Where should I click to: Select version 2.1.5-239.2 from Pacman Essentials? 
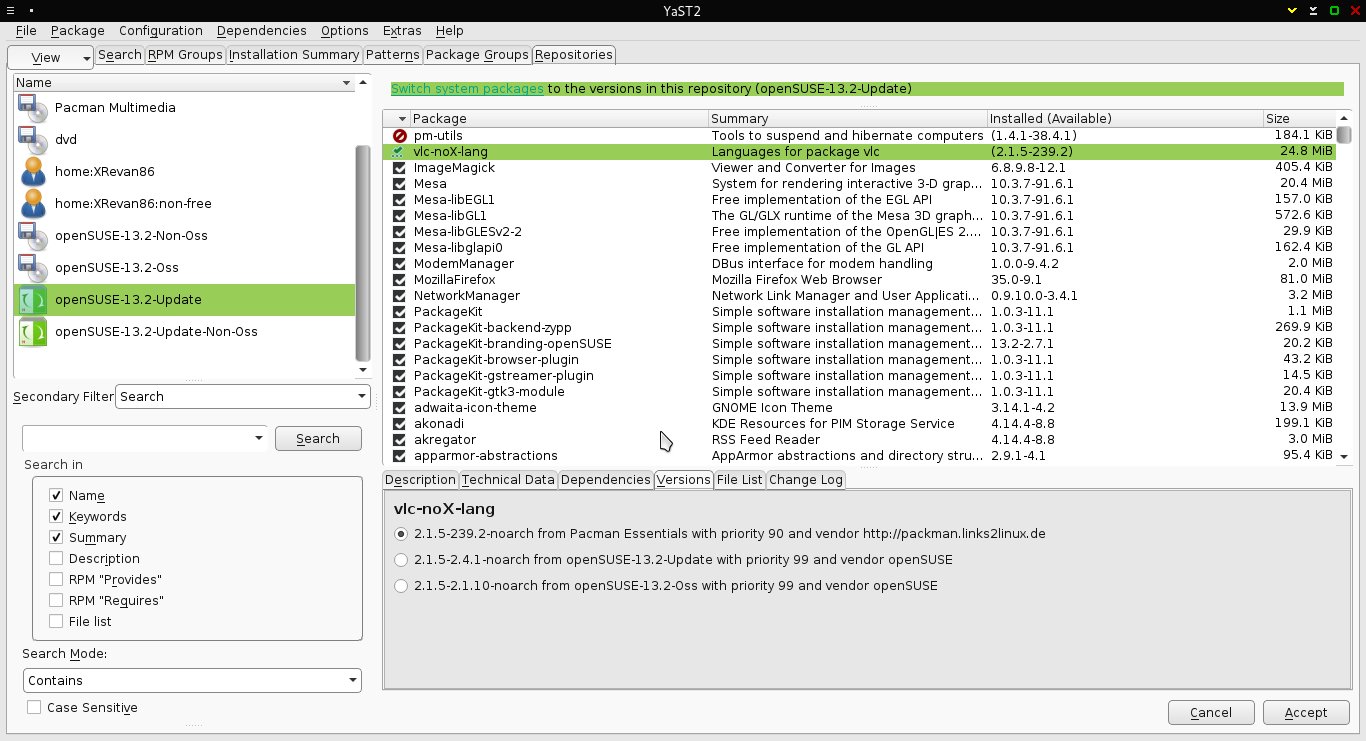(401, 534)
